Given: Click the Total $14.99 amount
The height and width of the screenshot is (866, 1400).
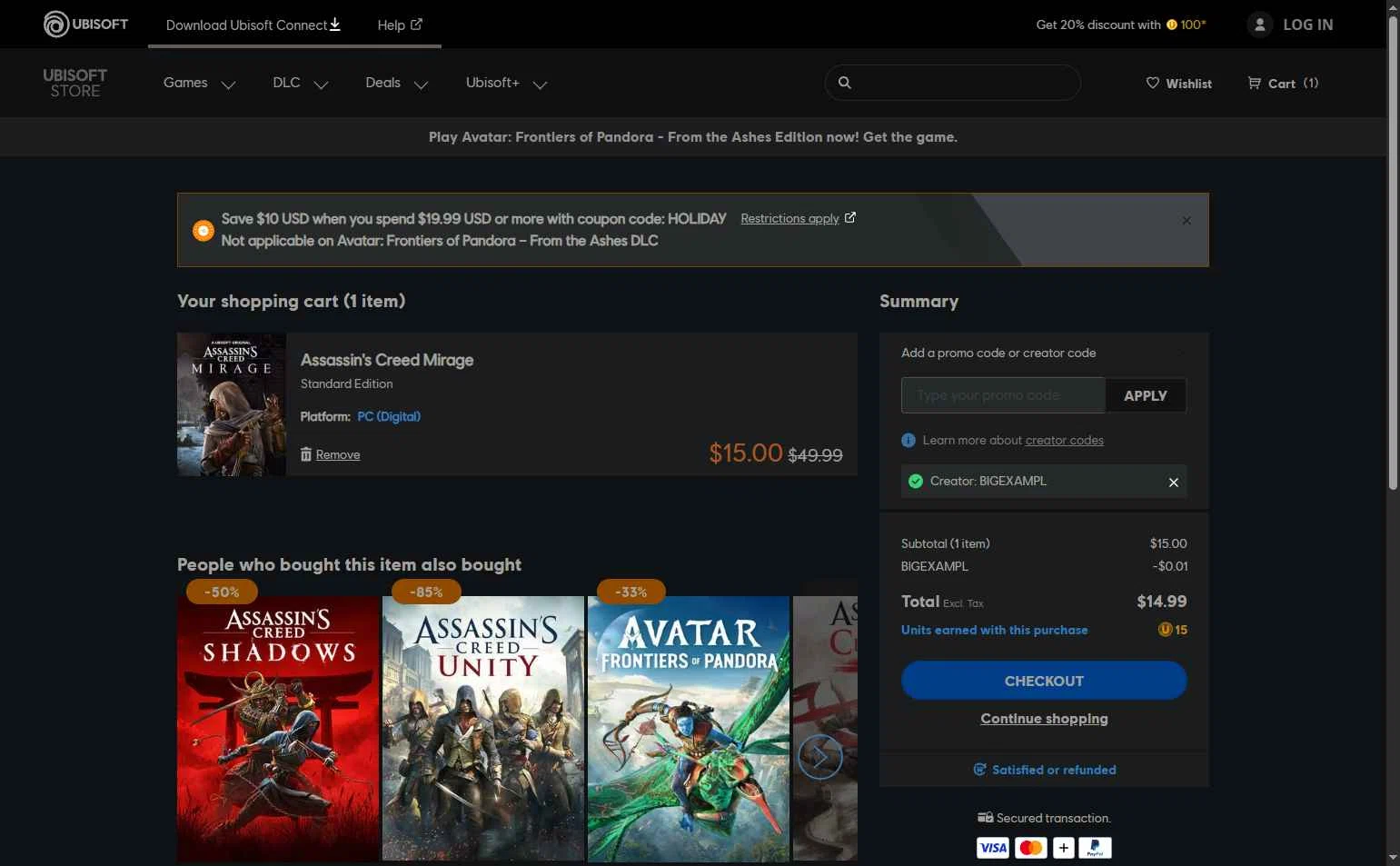Looking at the screenshot, I should (1162, 602).
